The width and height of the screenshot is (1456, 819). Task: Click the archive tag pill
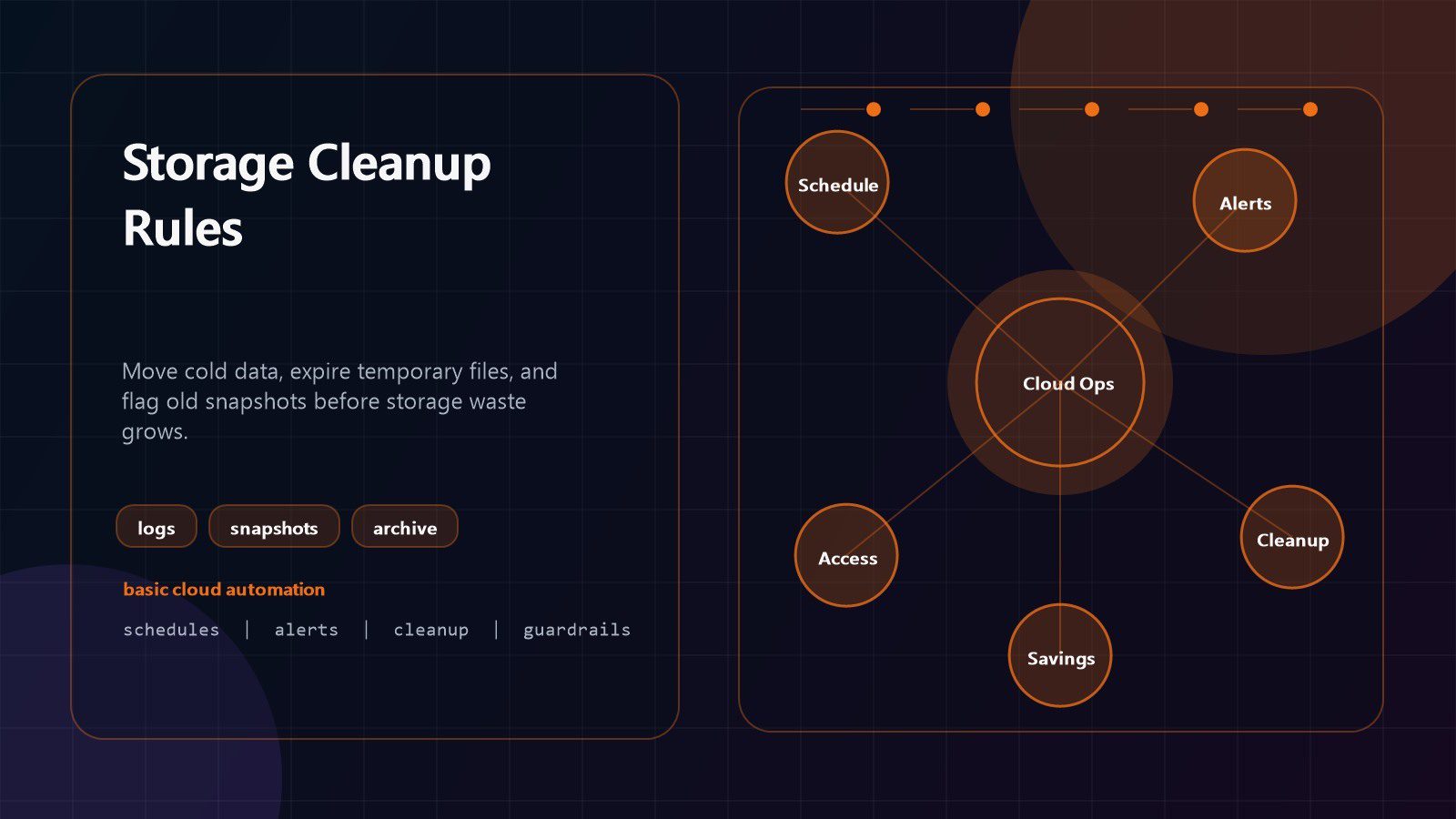405,527
